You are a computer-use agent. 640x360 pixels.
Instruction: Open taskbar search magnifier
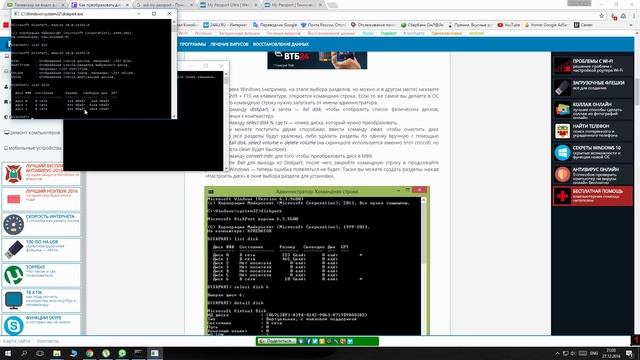tap(24, 353)
